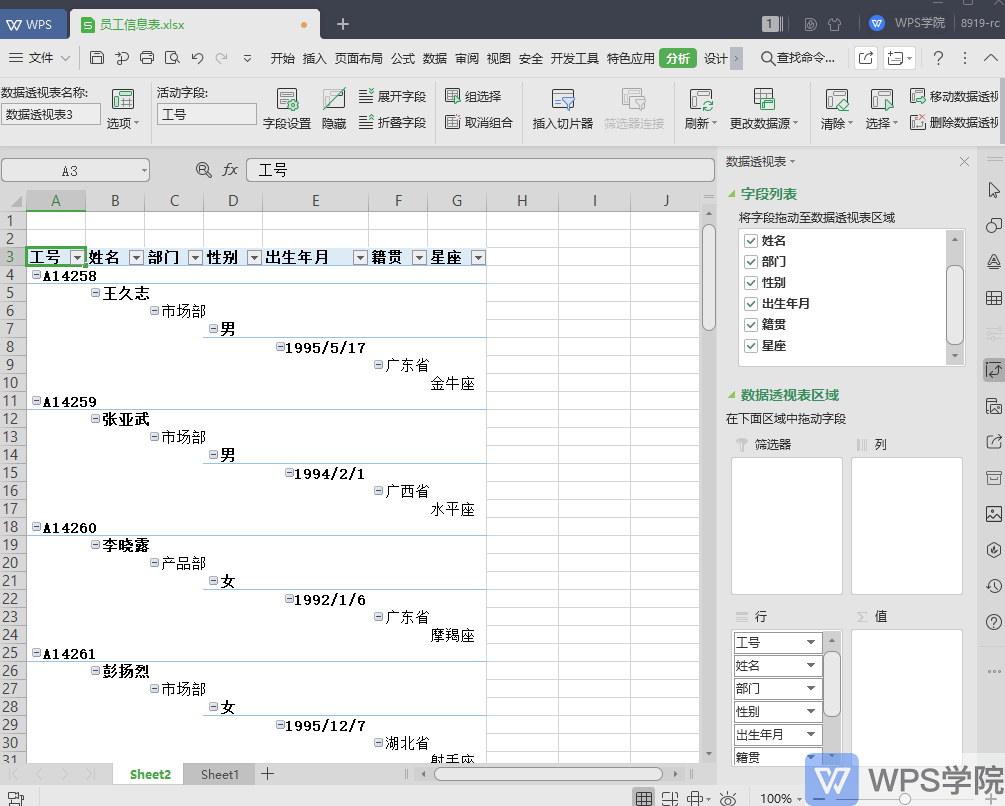Select column header H

click(x=522, y=201)
